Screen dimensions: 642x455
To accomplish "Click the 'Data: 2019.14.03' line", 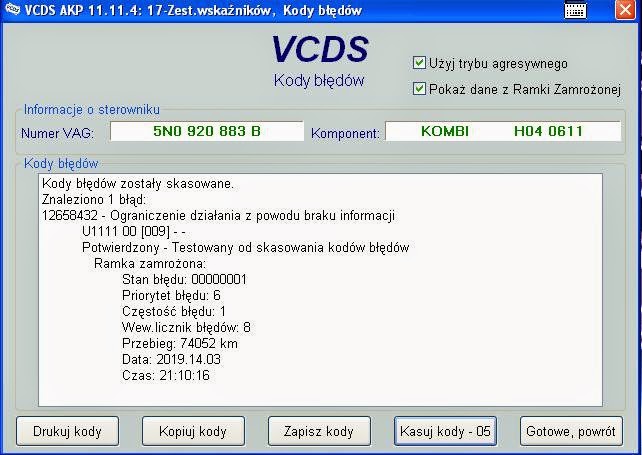I will pyautogui.click(x=171, y=360).
